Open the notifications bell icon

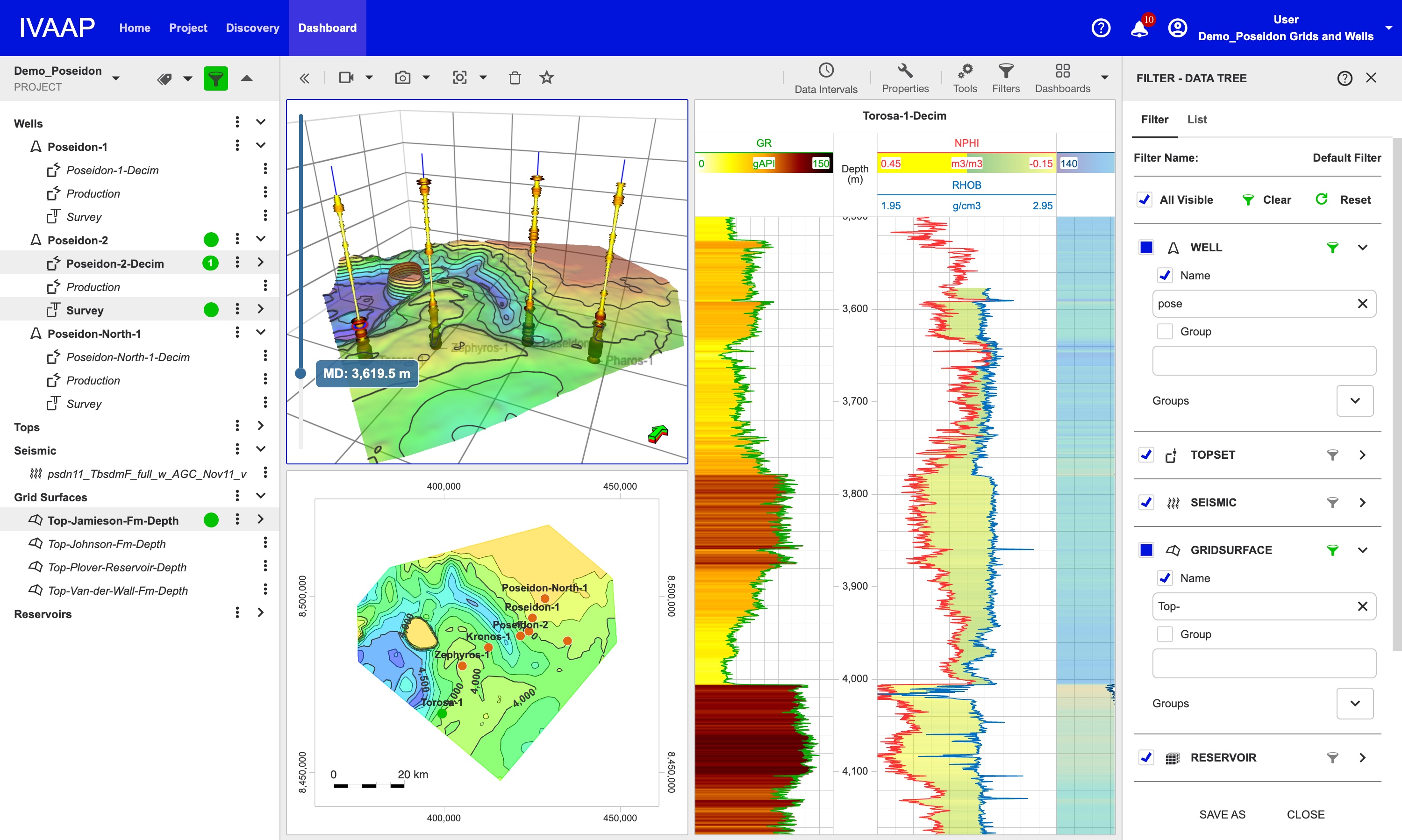click(x=1139, y=28)
